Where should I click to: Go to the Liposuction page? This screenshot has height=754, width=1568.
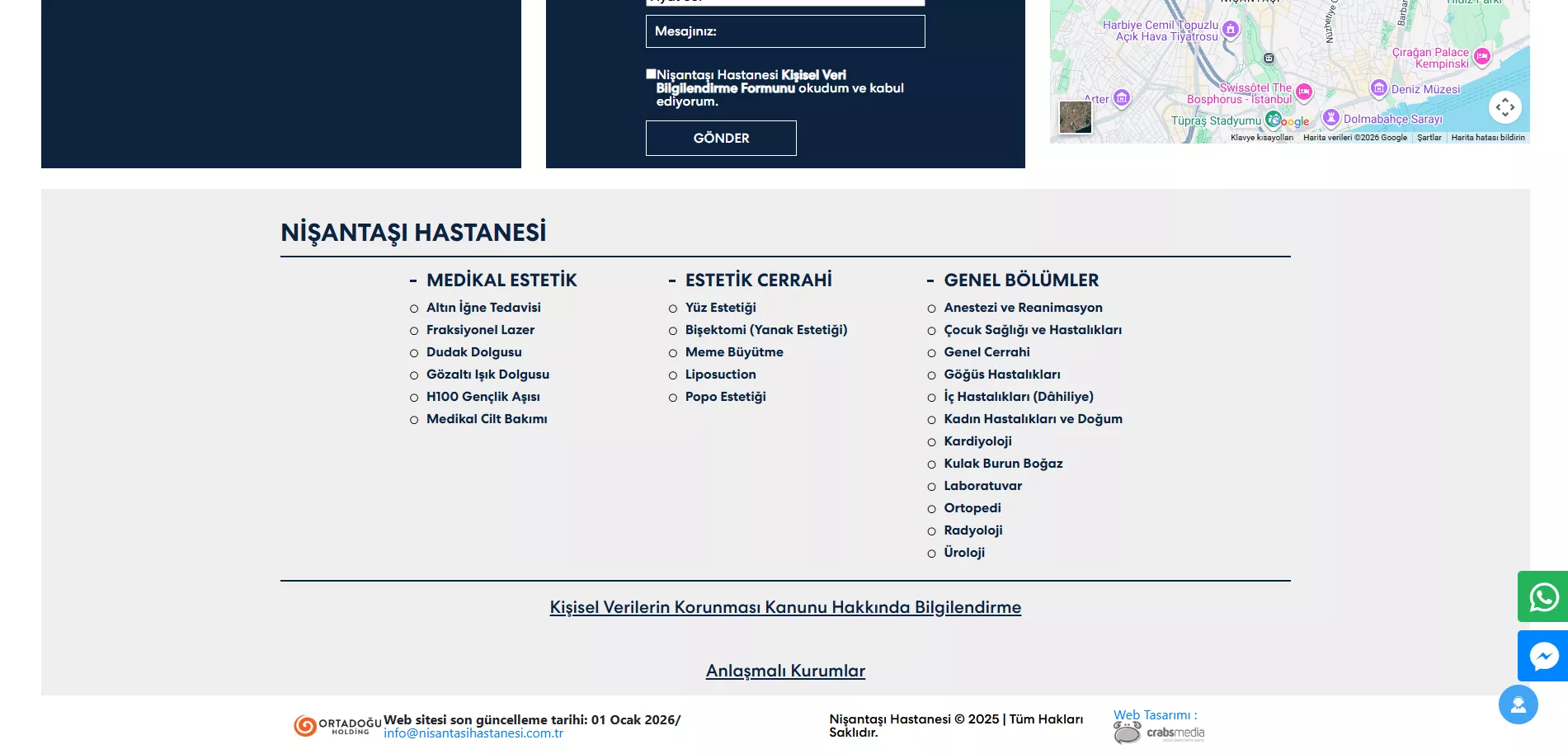point(720,375)
